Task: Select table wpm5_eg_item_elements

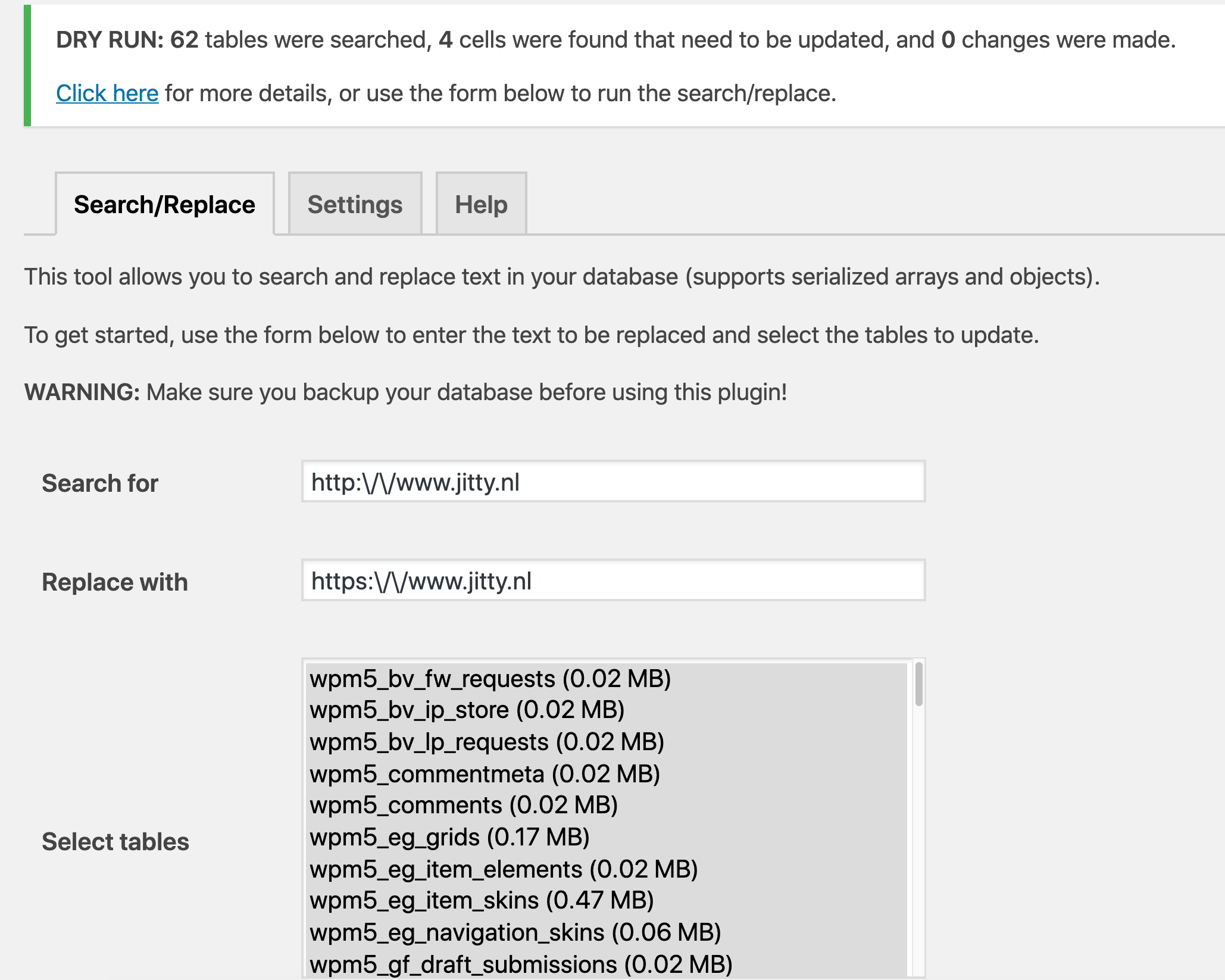Action: click(x=607, y=869)
